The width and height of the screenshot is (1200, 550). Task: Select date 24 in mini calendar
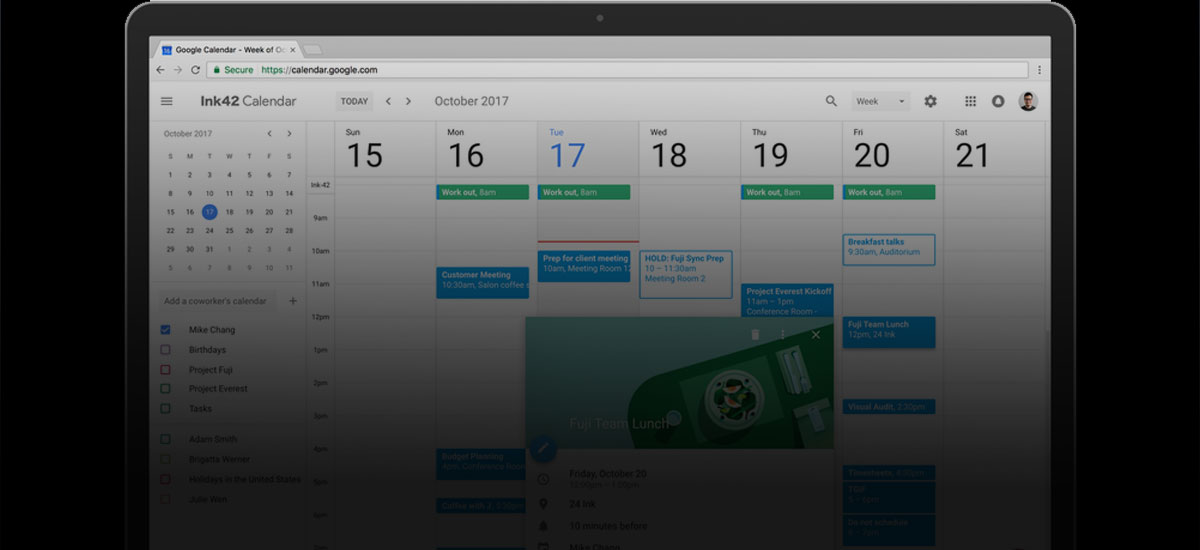pos(209,231)
